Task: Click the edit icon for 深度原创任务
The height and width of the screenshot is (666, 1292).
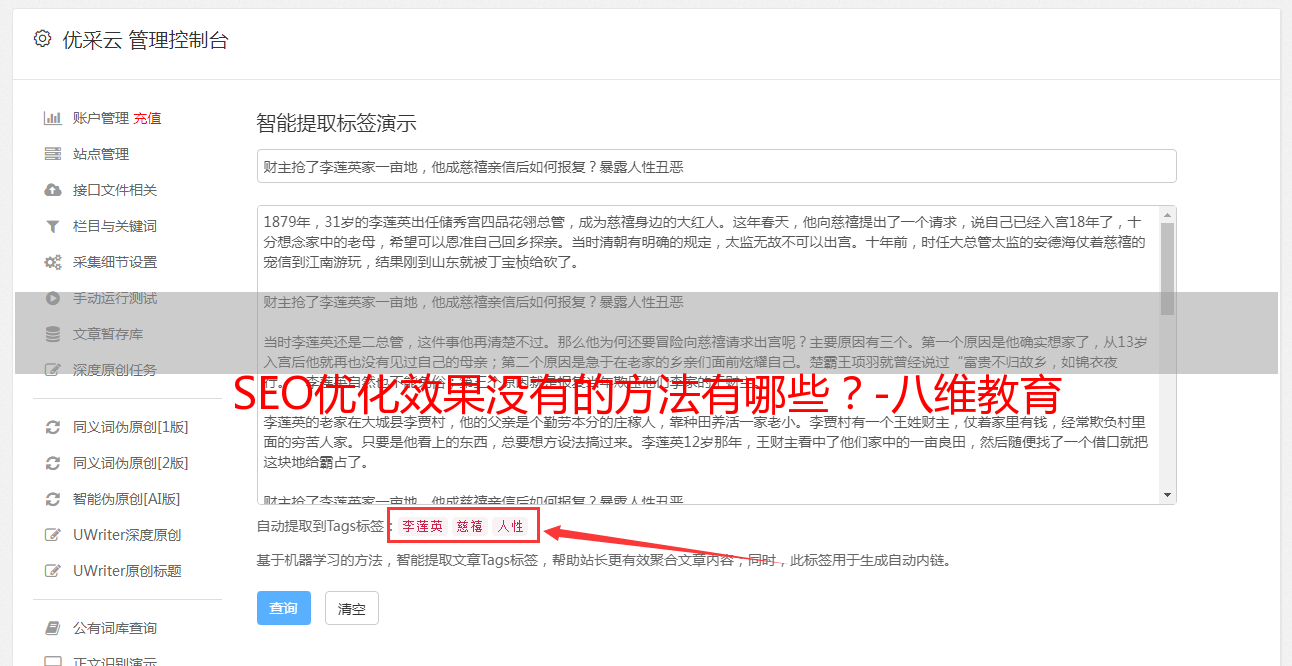Action: pos(53,370)
